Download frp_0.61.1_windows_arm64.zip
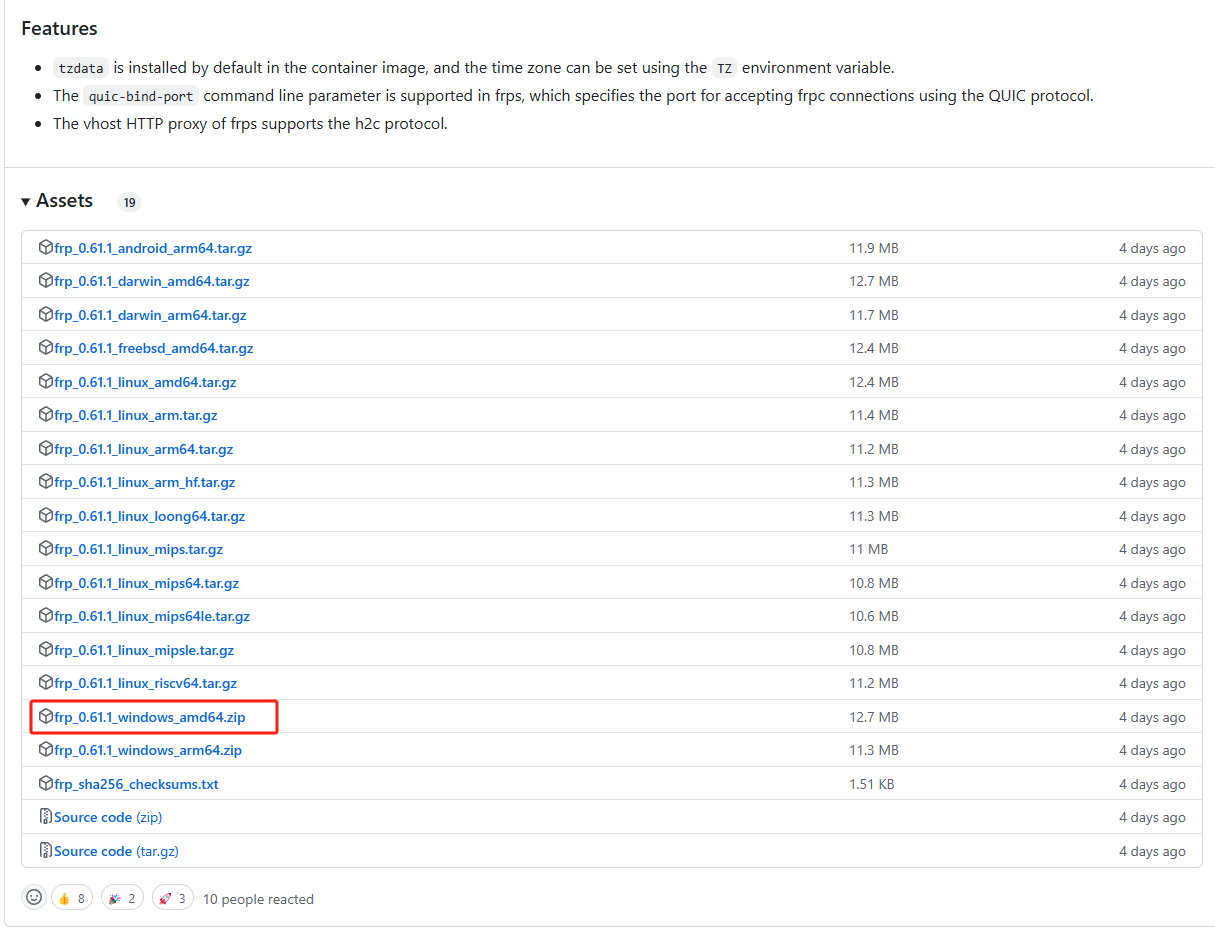This screenshot has height=933, width=1215. point(148,750)
